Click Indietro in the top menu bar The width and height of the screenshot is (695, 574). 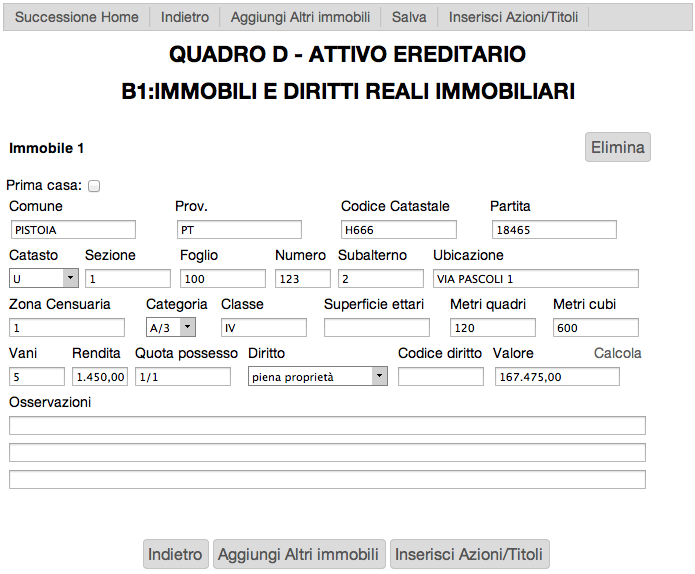(185, 18)
